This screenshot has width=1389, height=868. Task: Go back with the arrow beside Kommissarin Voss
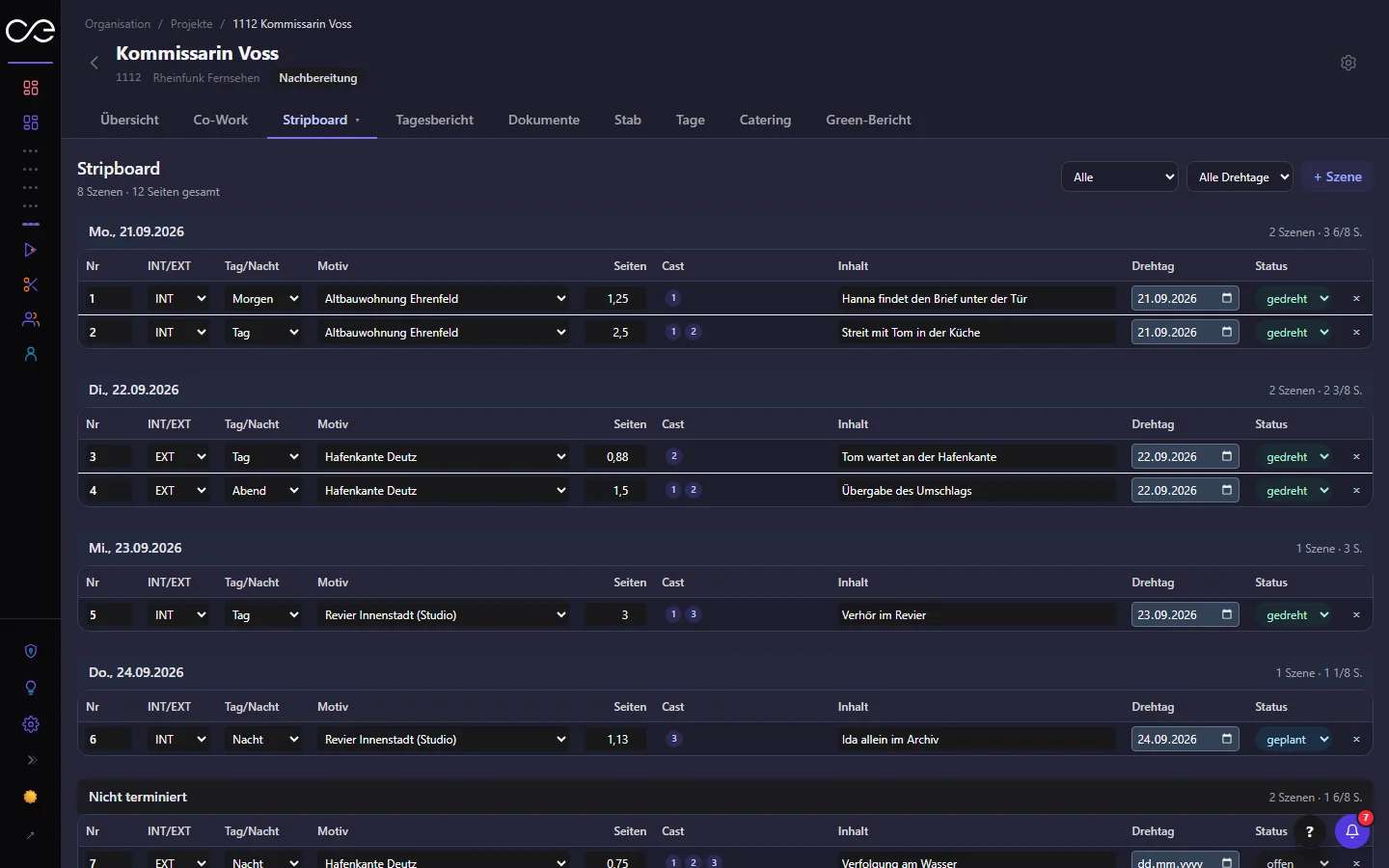point(95,63)
